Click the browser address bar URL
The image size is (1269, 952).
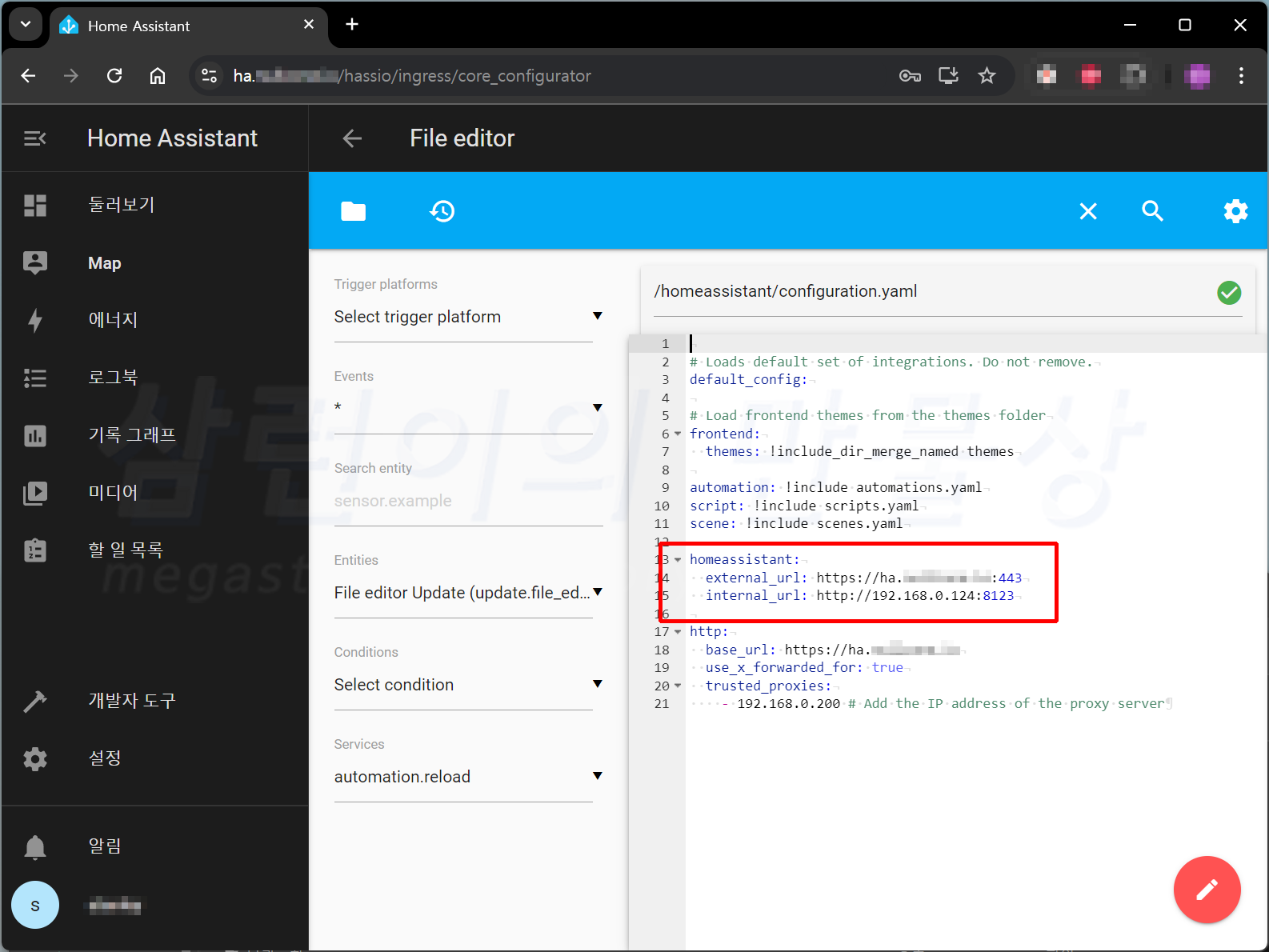pyautogui.click(x=412, y=76)
